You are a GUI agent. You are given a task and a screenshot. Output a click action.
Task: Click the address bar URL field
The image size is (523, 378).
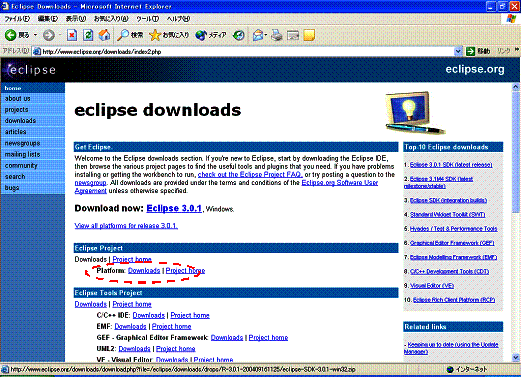click(x=247, y=51)
